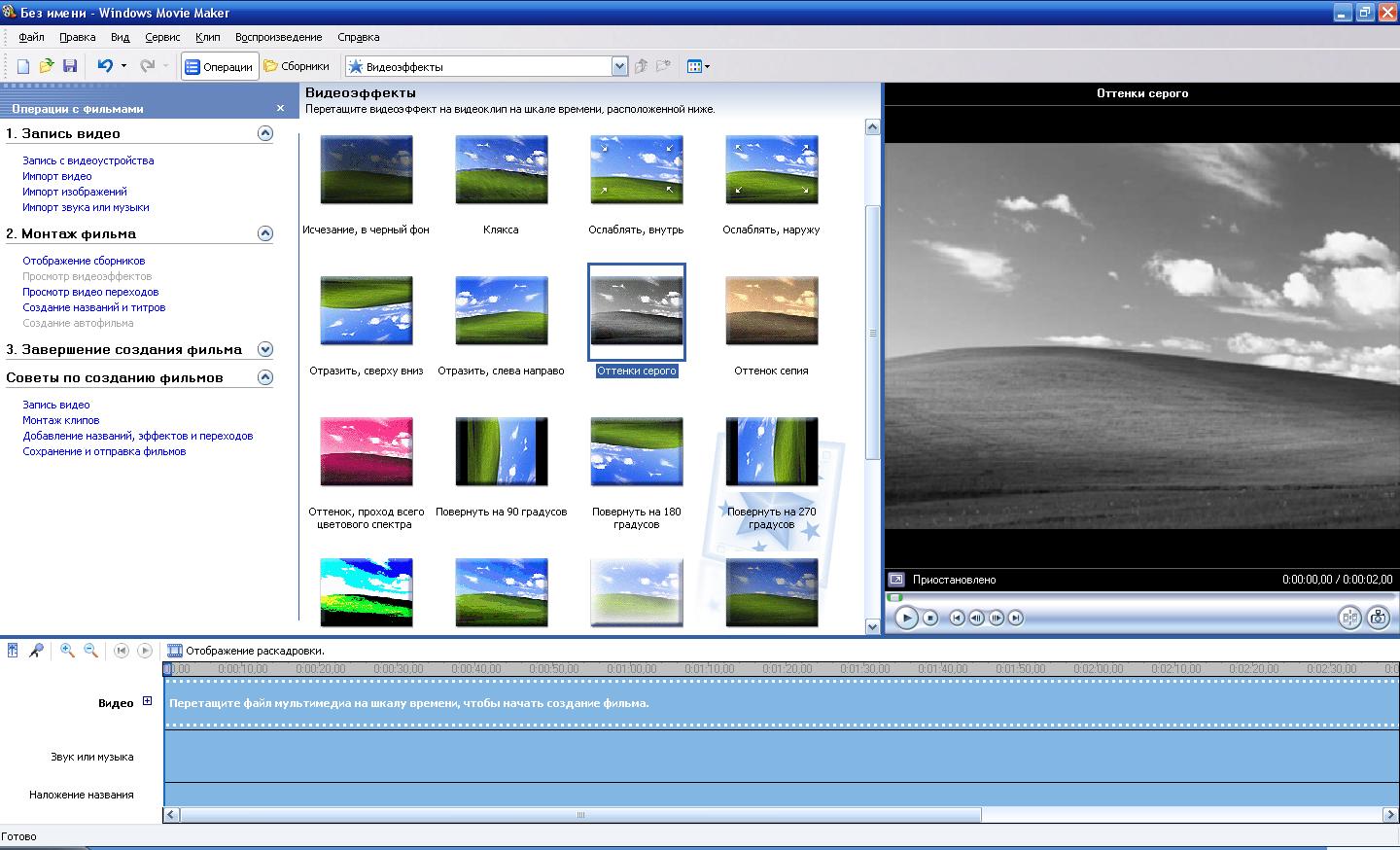This screenshot has height=850, width=1400.
Task: Select the 'Повернуть на 90 градусов' effect thumbnail
Action: 502,452
